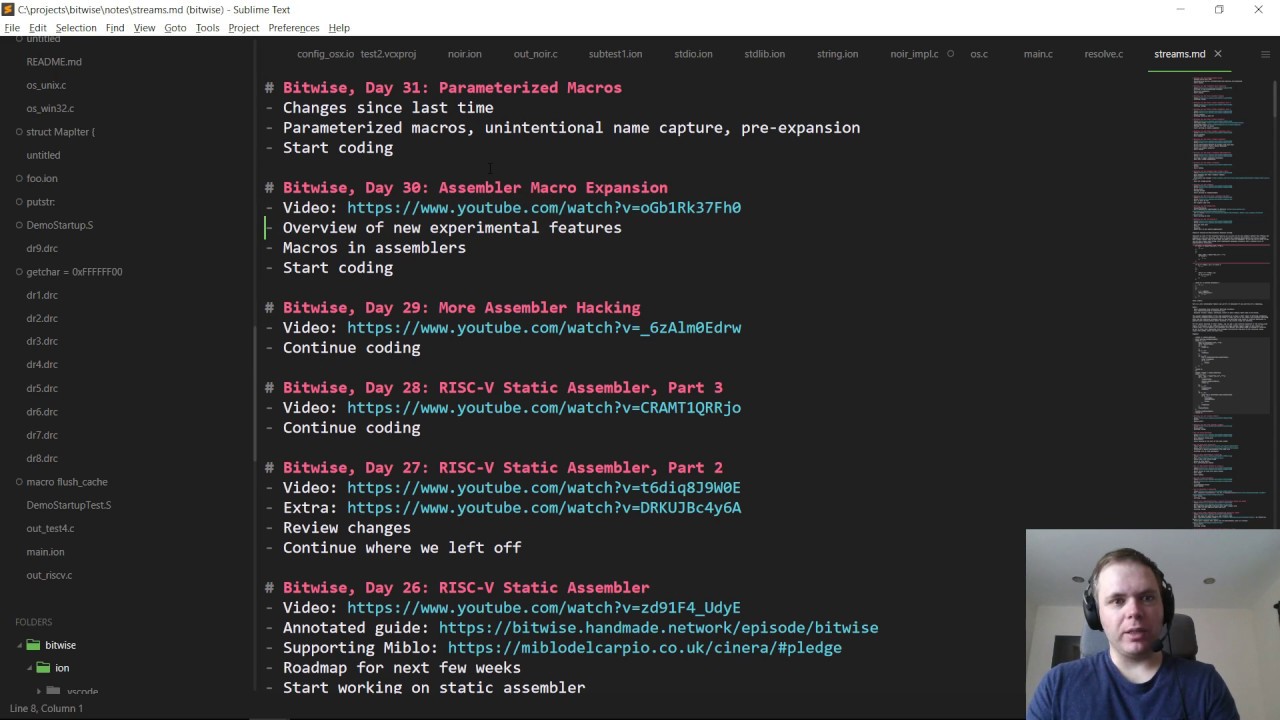Switch to the subtest1.ion tab
This screenshot has width=1280, height=720.
(x=615, y=54)
